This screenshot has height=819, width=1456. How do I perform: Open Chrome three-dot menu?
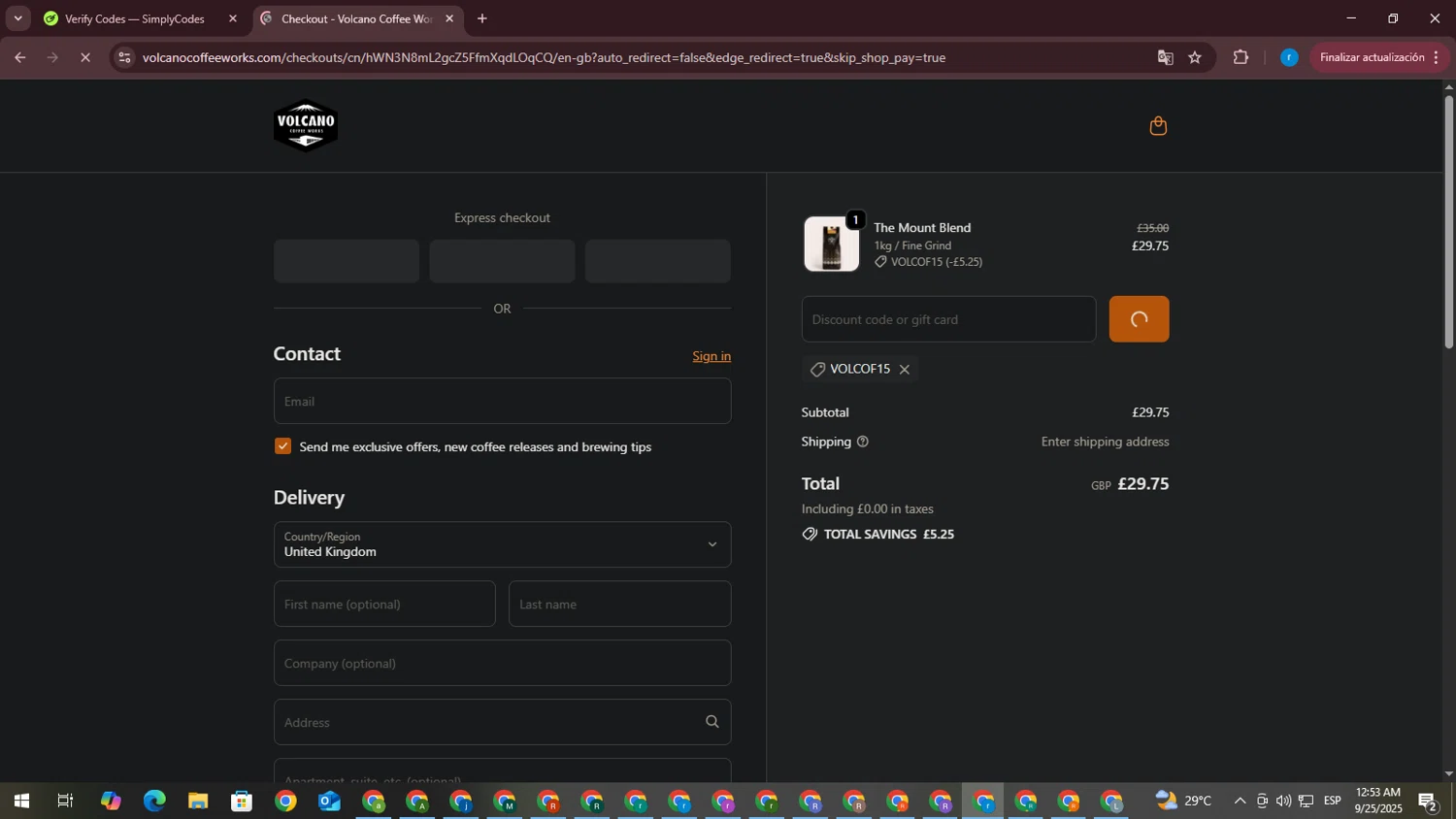click(x=1437, y=57)
